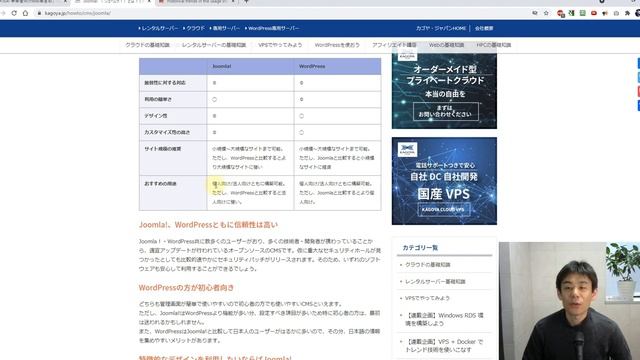Select WordPressを使おう in the navigation bar
Viewport: 640px width, 360px height.
click(337, 45)
